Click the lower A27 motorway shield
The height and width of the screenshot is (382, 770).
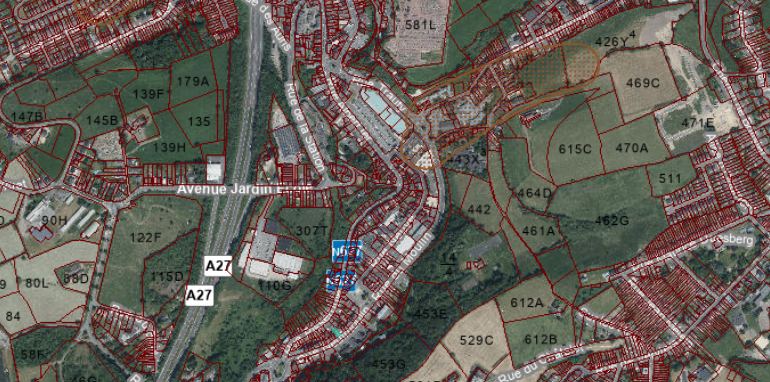pyautogui.click(x=199, y=296)
